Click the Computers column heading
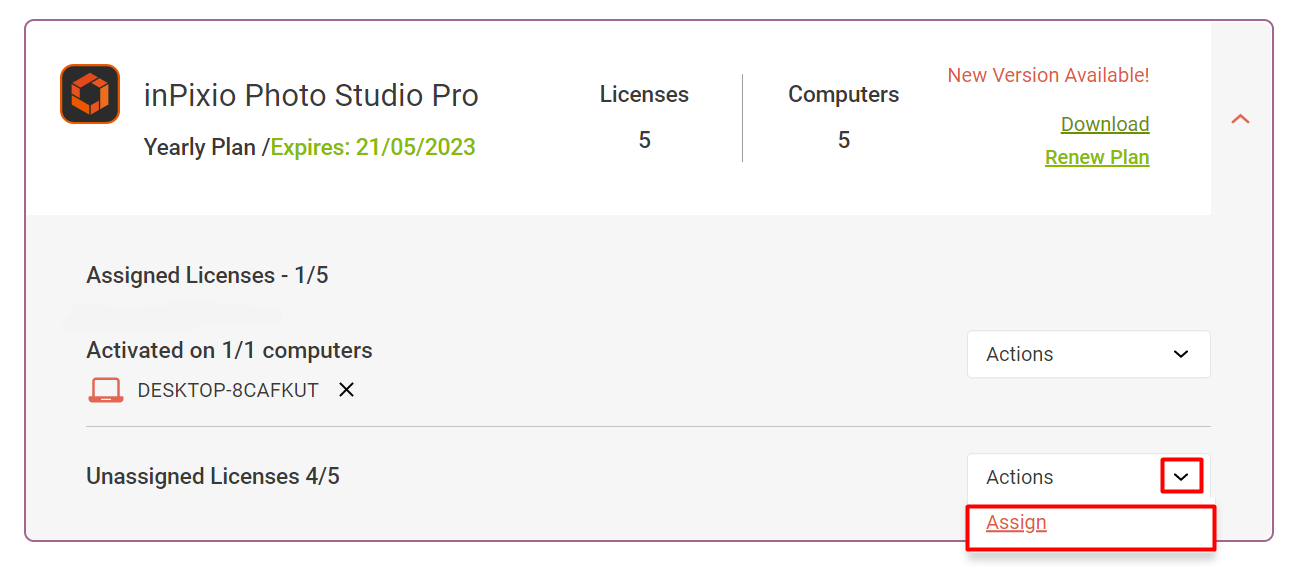This screenshot has width=1295, height=574. (843, 94)
